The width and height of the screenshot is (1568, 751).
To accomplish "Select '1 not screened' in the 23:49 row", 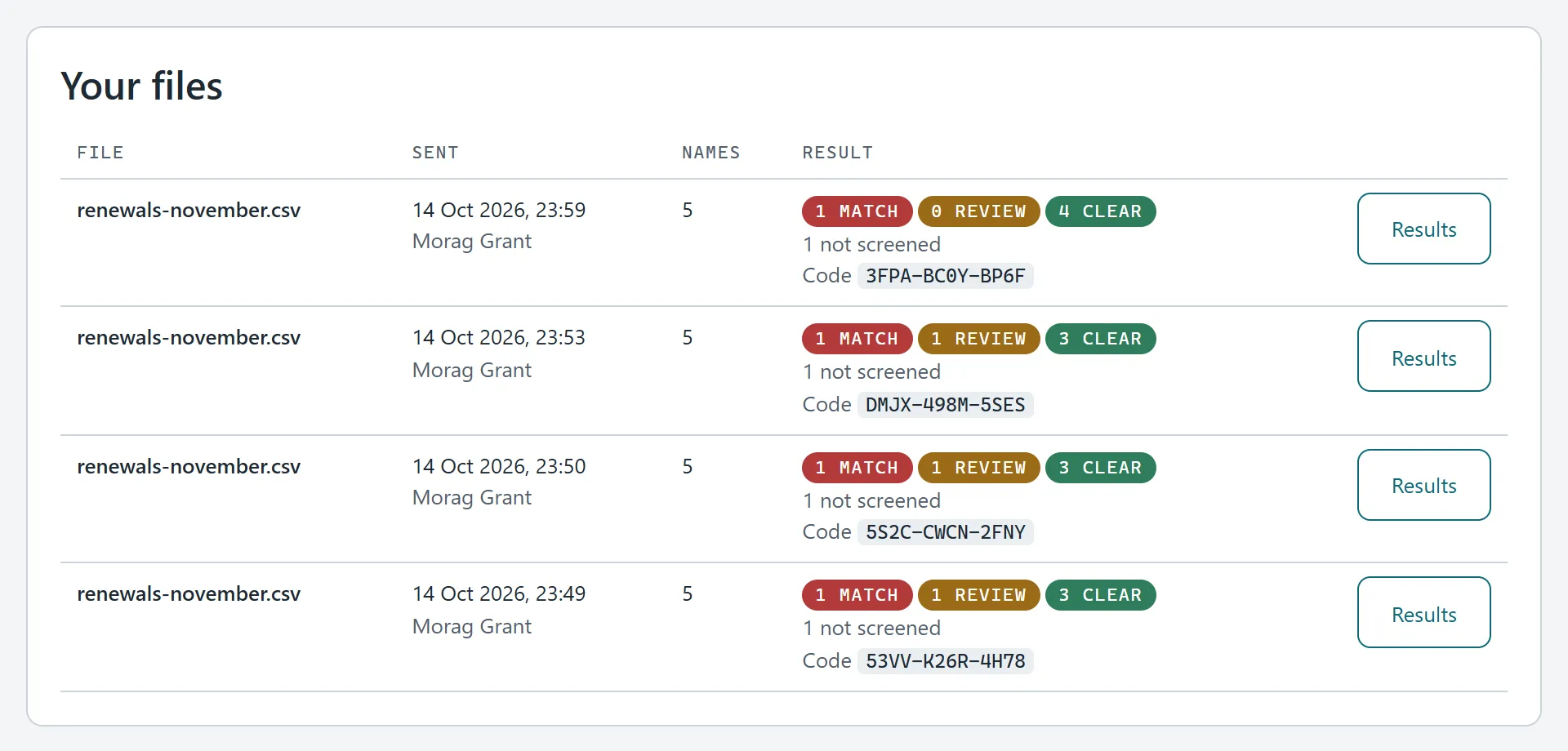I will (871, 628).
